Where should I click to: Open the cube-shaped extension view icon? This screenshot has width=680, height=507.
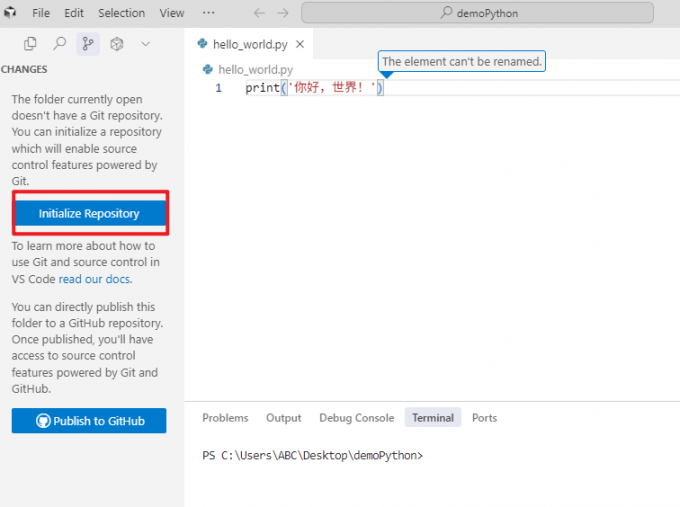point(117,44)
